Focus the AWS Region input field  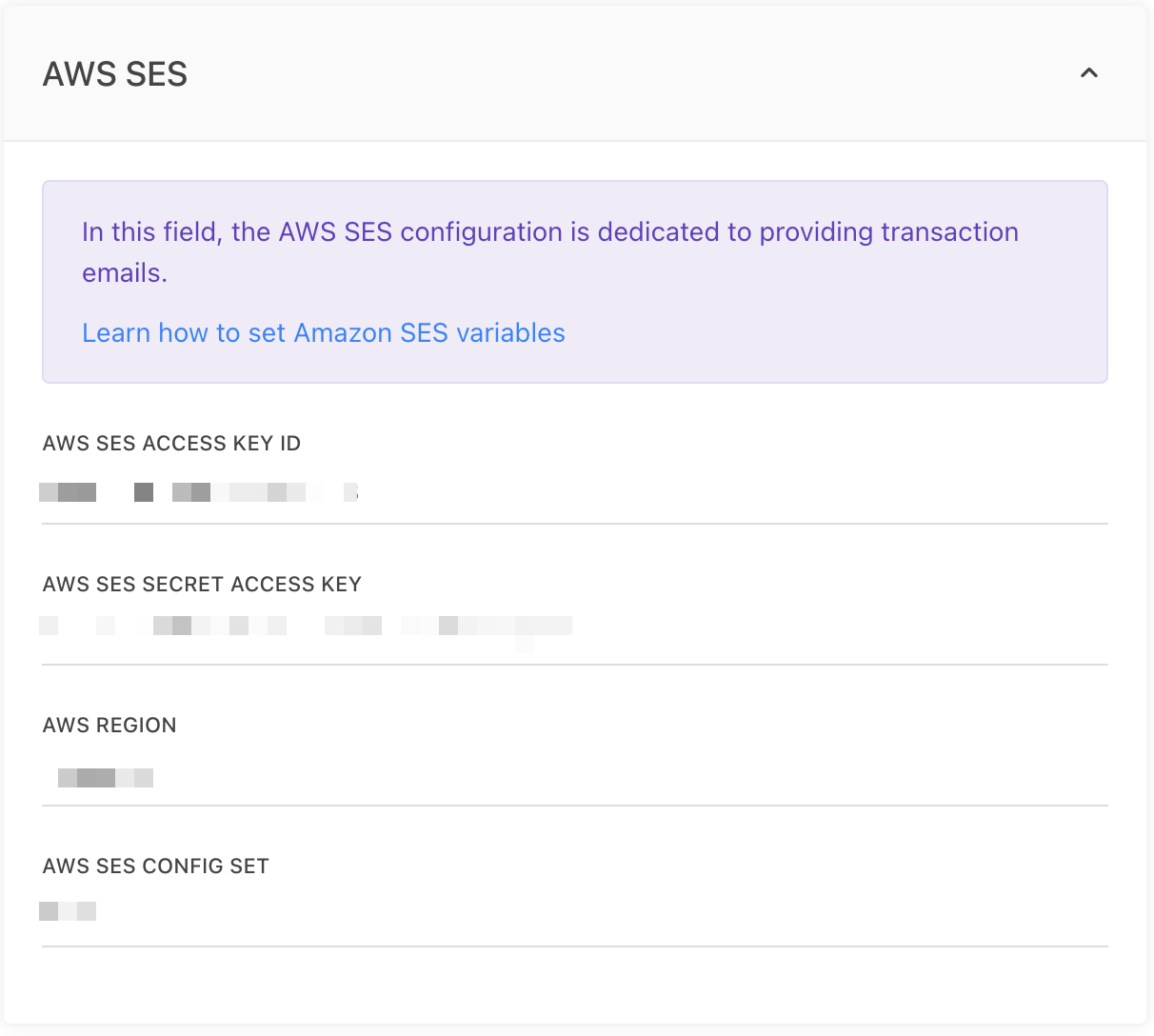(571, 777)
